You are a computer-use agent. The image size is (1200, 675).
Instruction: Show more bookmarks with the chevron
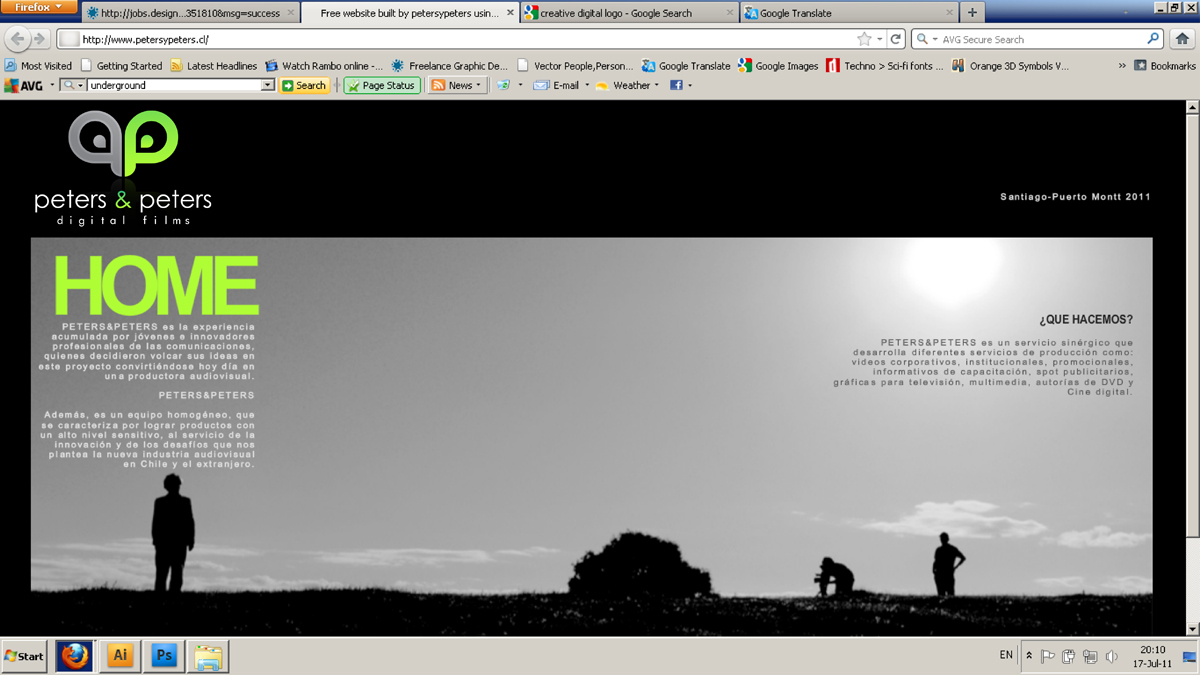tap(1122, 66)
